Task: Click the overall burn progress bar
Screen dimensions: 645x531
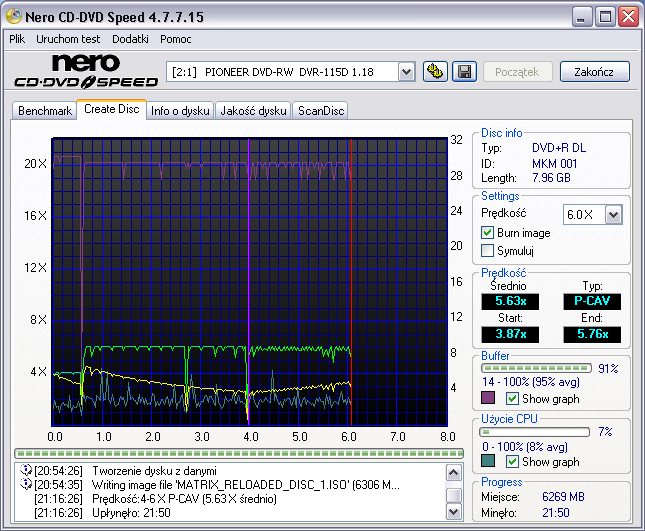Action: coord(239,453)
